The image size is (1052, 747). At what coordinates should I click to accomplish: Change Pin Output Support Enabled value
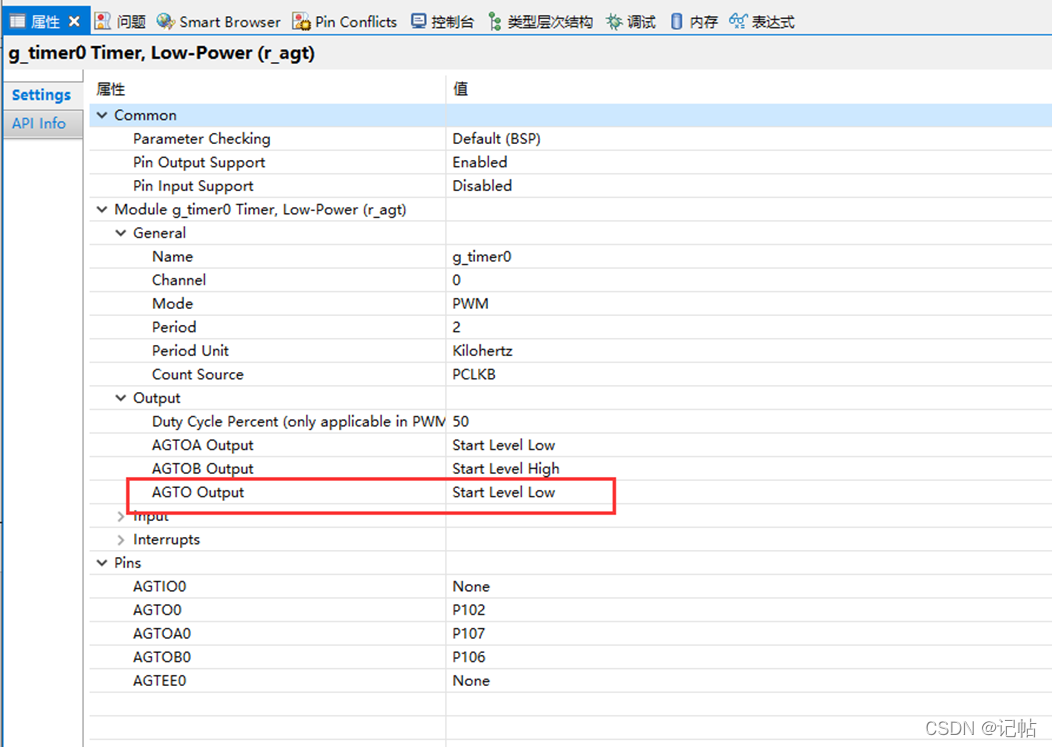pos(480,162)
